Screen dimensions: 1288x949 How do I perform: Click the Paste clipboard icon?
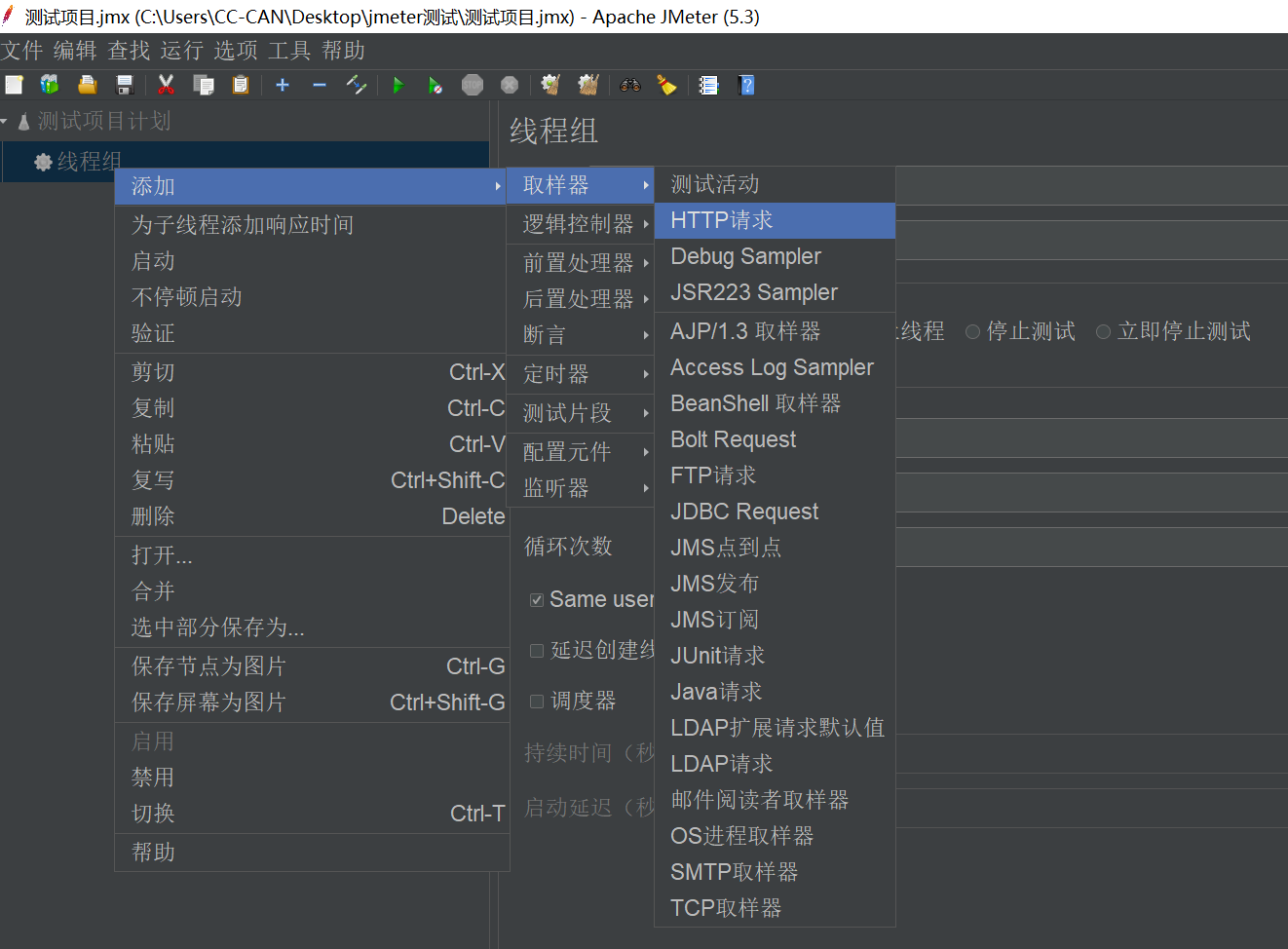pos(241,85)
